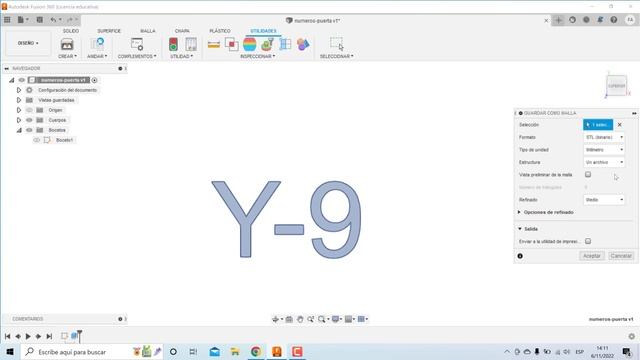This screenshot has width=640, height=360.
Task: Click the Aceptar button
Action: [591, 256]
